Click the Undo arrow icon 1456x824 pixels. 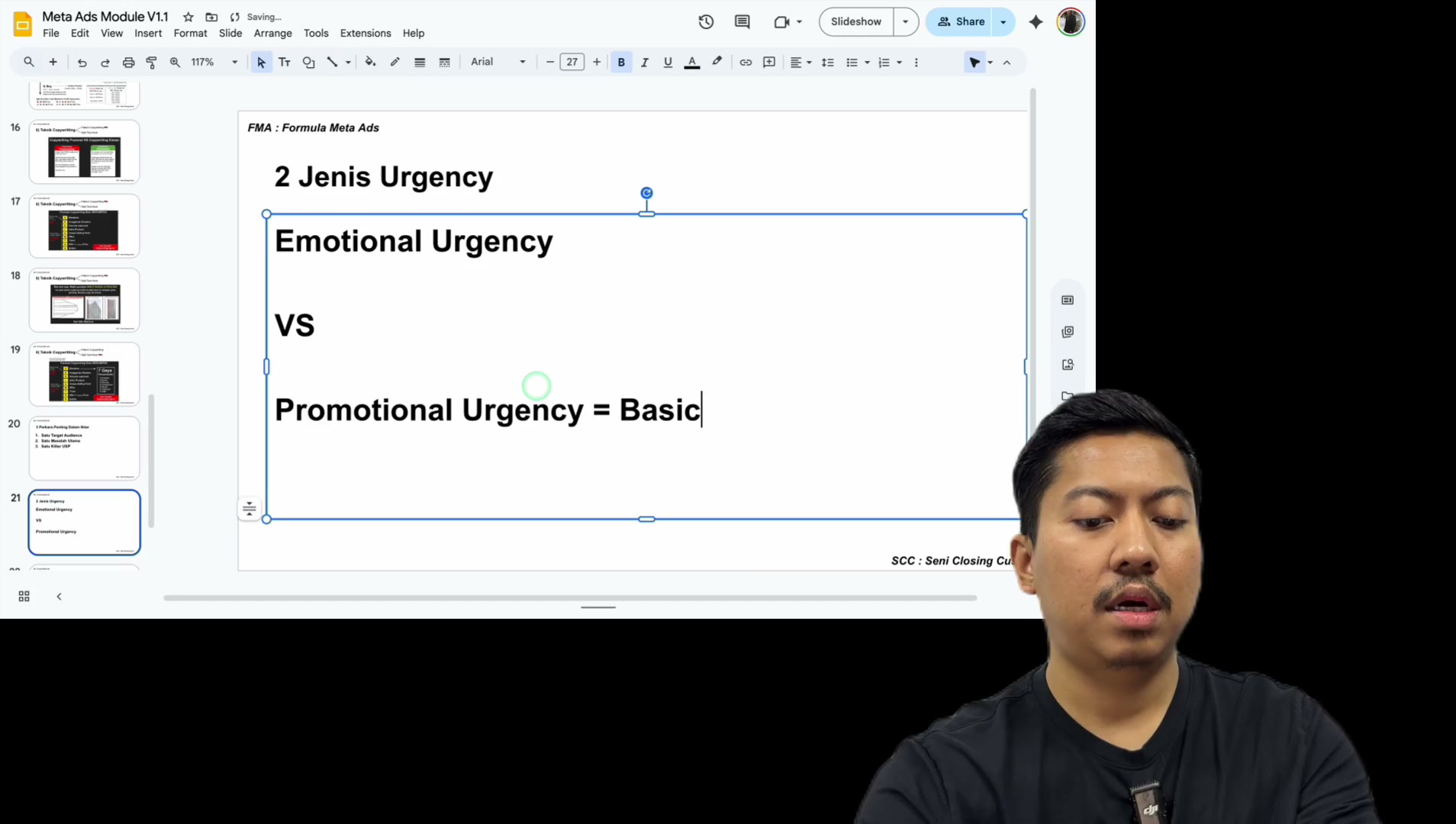(x=82, y=63)
